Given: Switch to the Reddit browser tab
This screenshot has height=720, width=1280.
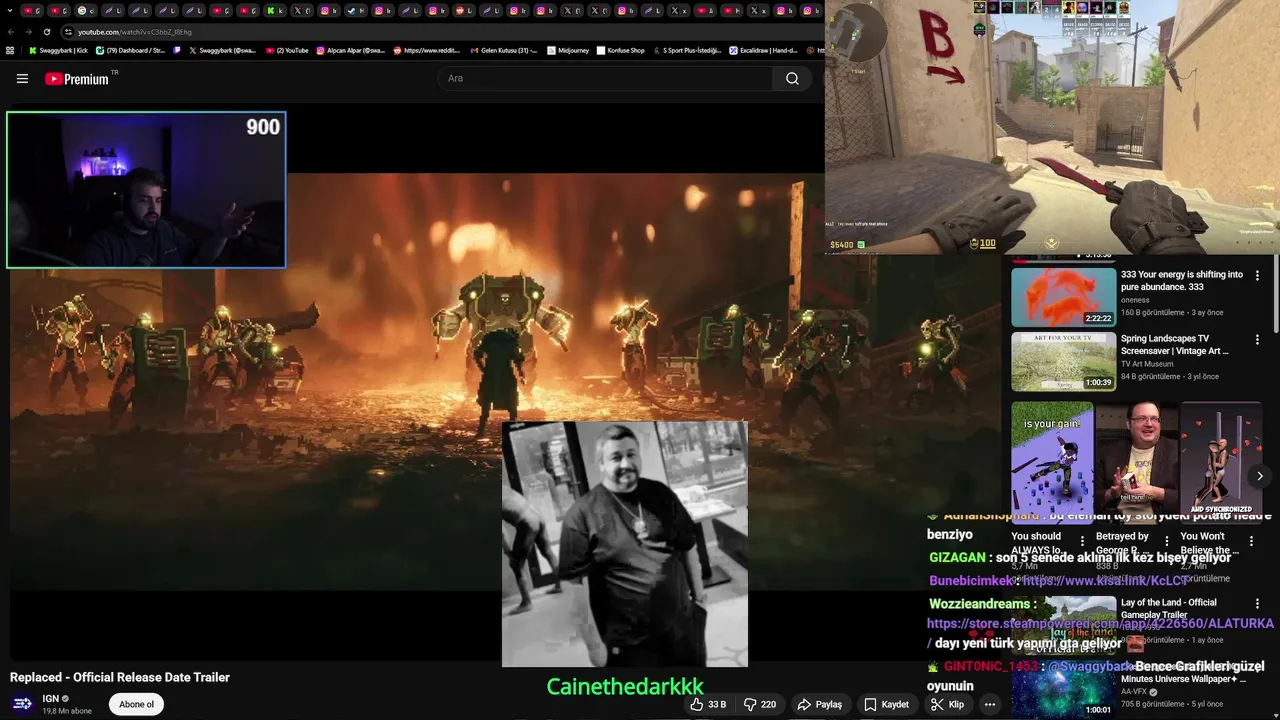Looking at the screenshot, I should (463, 10).
